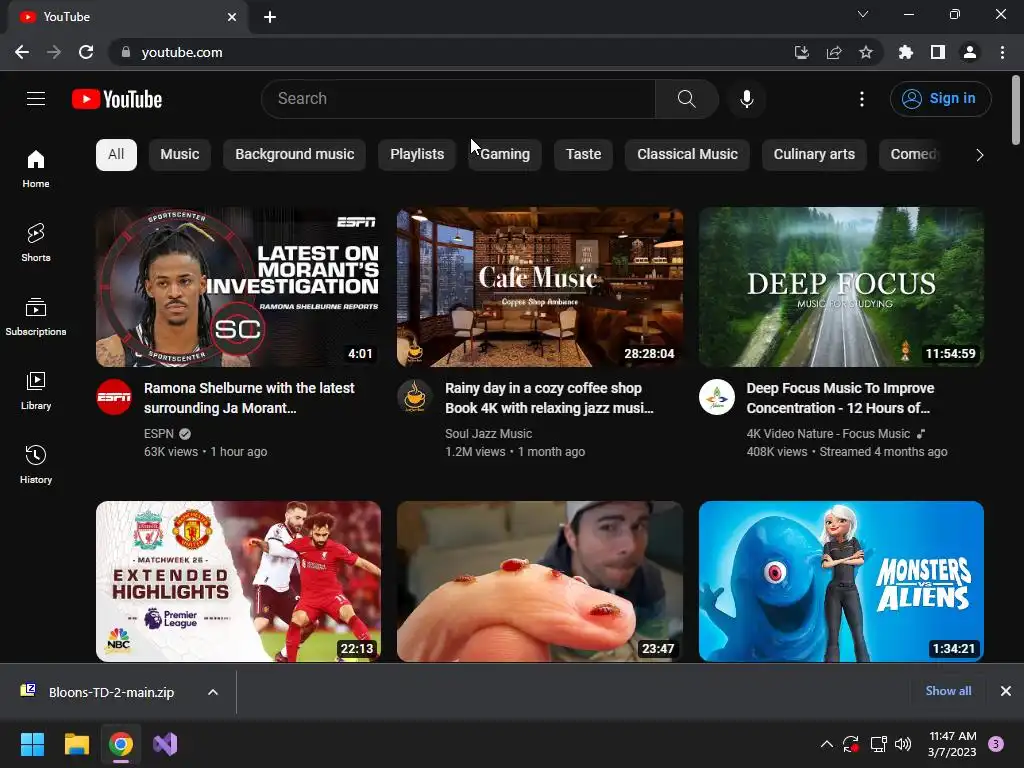Viewport: 1024px width, 768px height.
Task: Reload the page
Action: (86, 52)
